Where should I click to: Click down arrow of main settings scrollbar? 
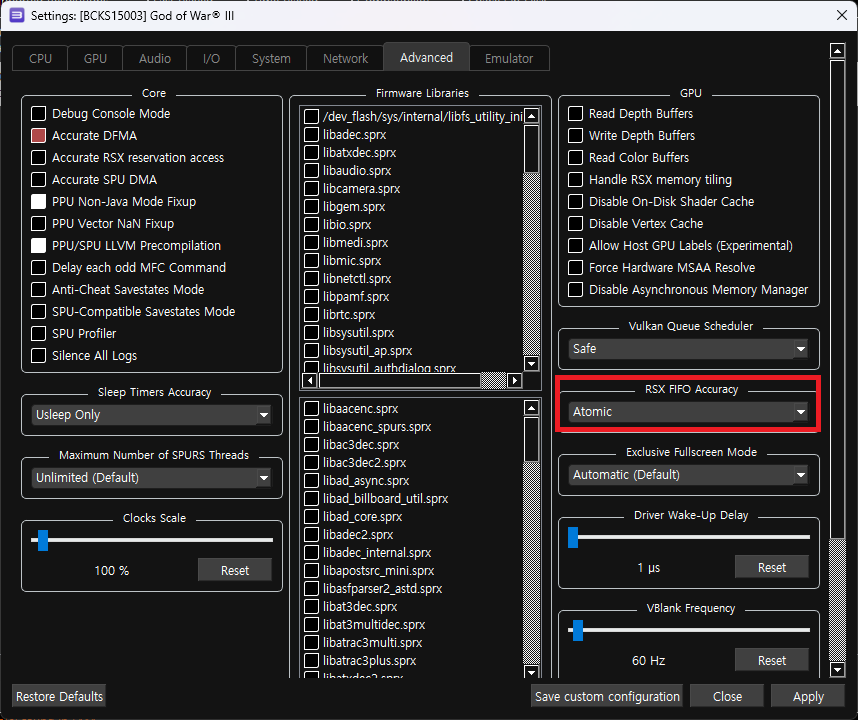tap(837, 669)
